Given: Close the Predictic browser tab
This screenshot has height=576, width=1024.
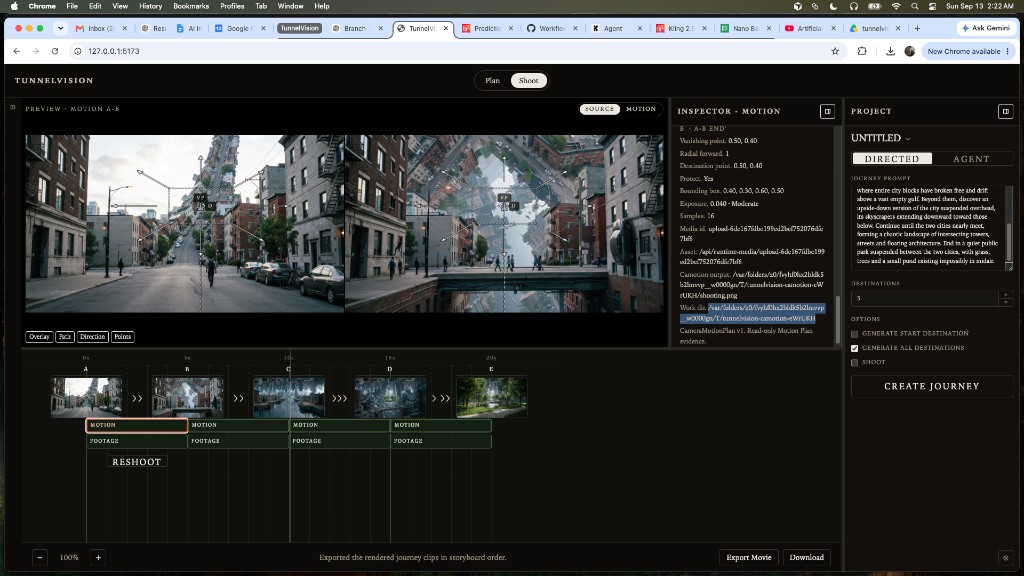Looking at the screenshot, I should tap(511, 28).
